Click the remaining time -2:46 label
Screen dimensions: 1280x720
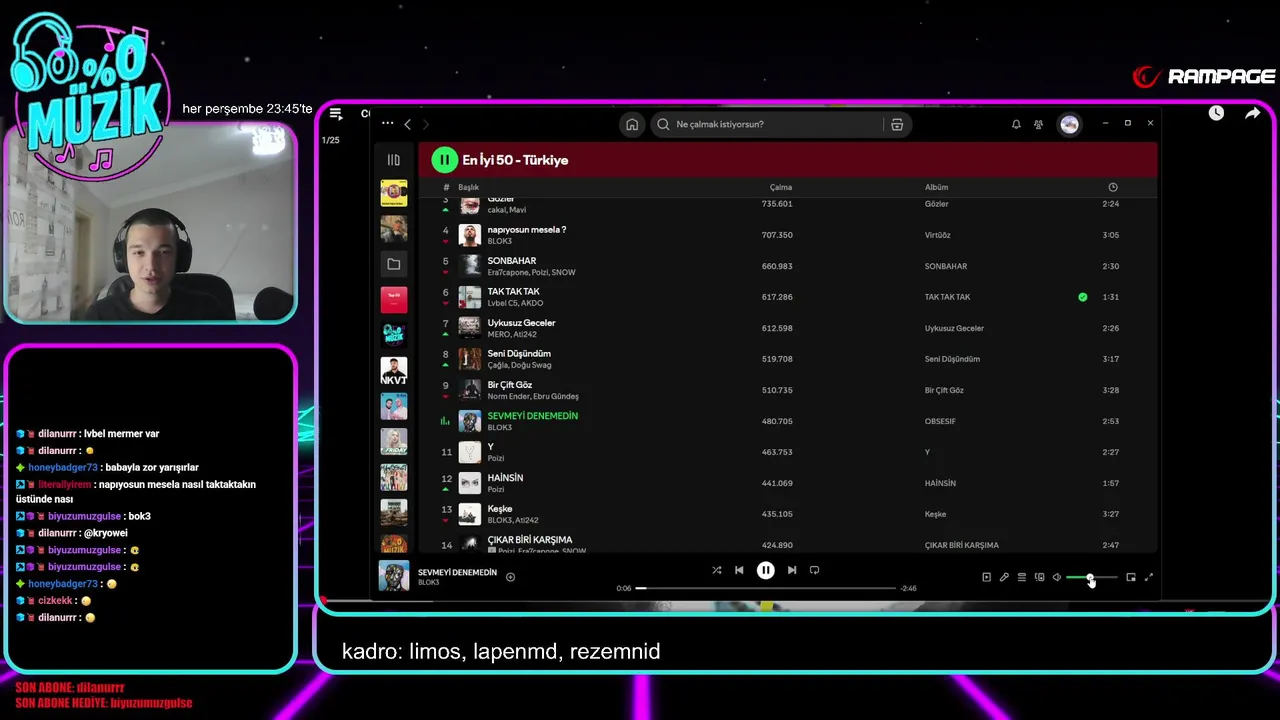point(908,588)
